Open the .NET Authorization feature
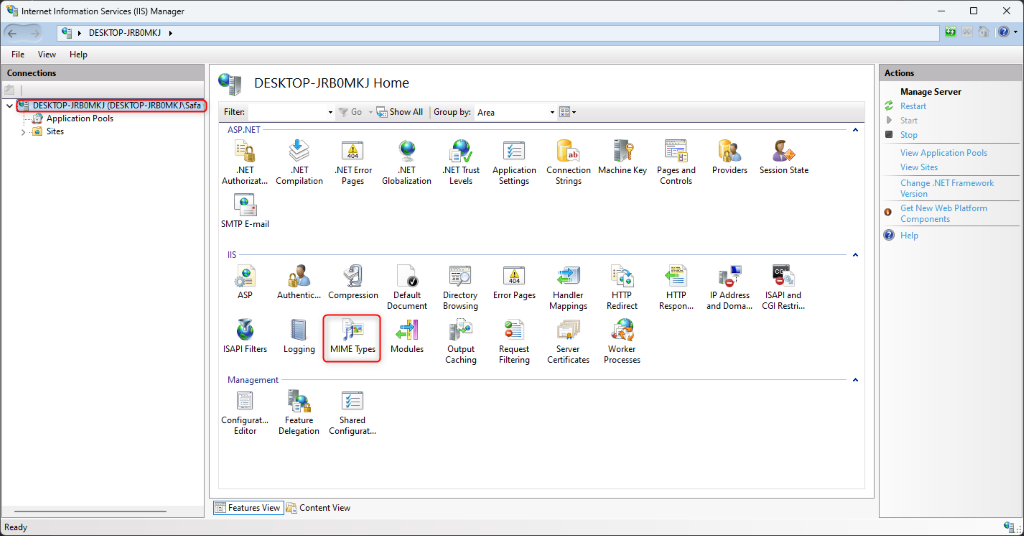This screenshot has width=1024, height=536. pos(245,163)
